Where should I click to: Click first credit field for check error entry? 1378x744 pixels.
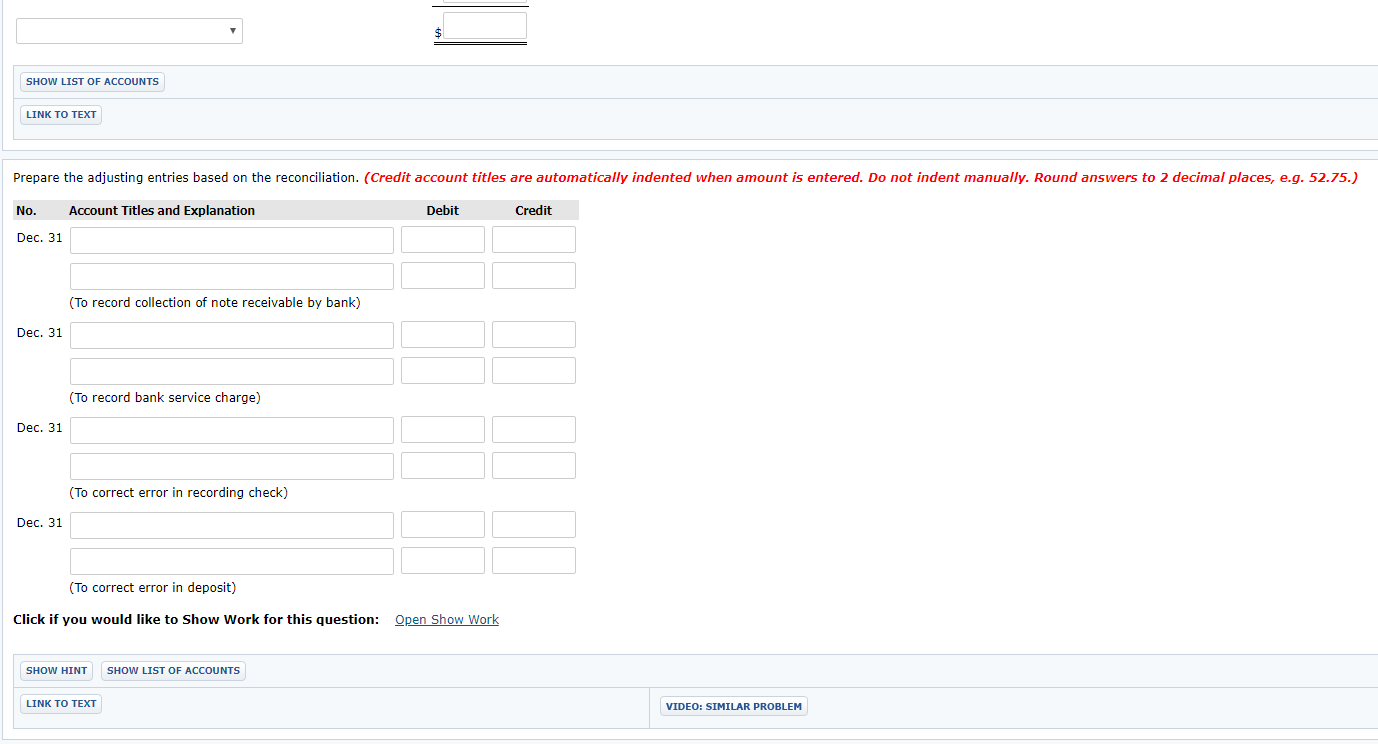(x=534, y=430)
